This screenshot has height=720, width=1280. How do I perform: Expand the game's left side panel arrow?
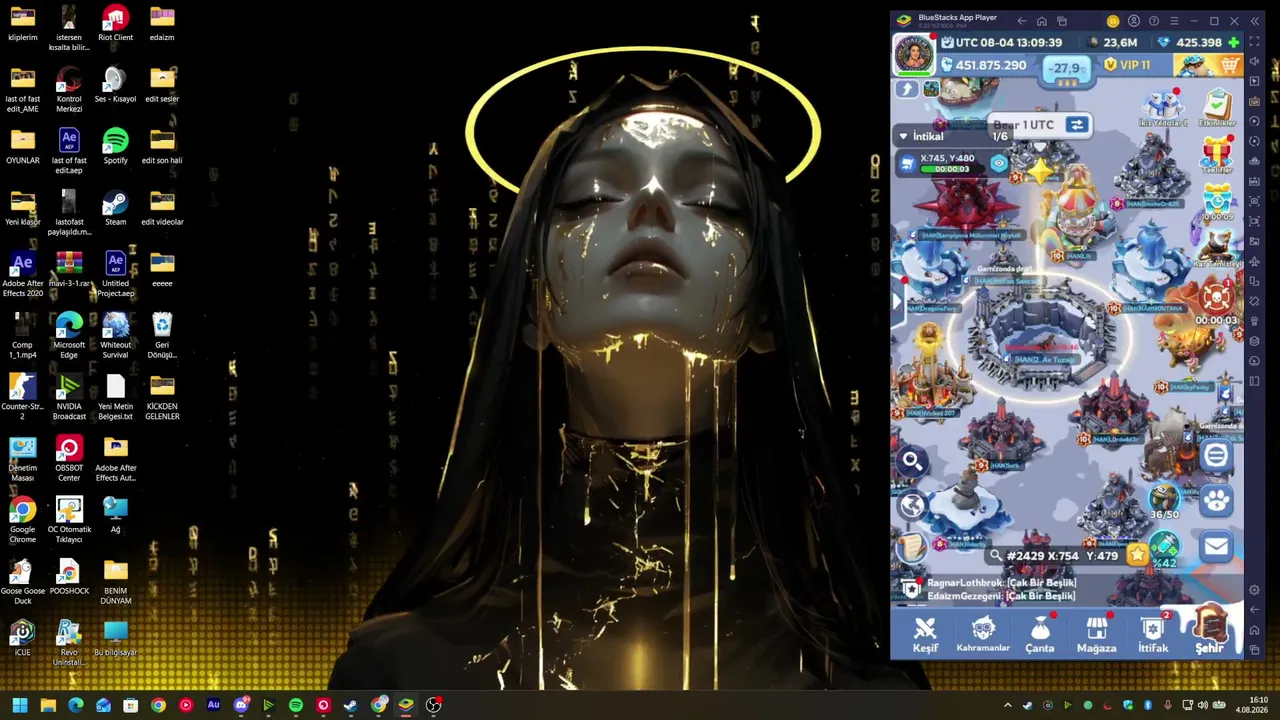coord(896,301)
